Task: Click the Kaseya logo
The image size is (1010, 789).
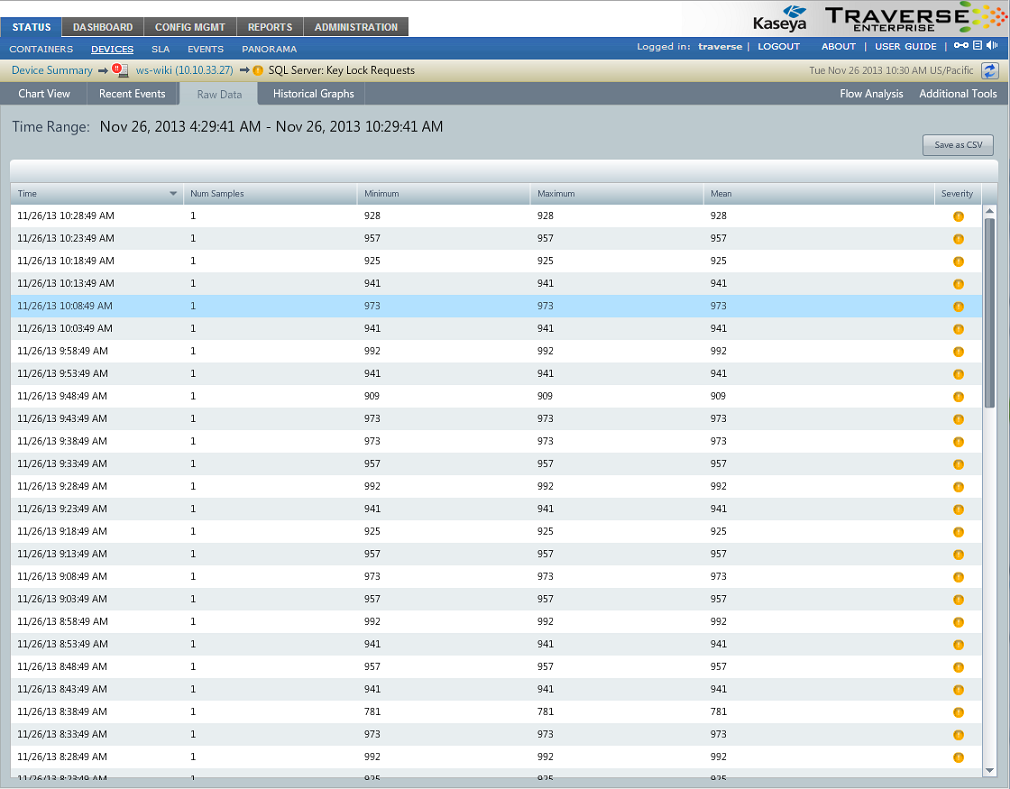Action: (780, 19)
